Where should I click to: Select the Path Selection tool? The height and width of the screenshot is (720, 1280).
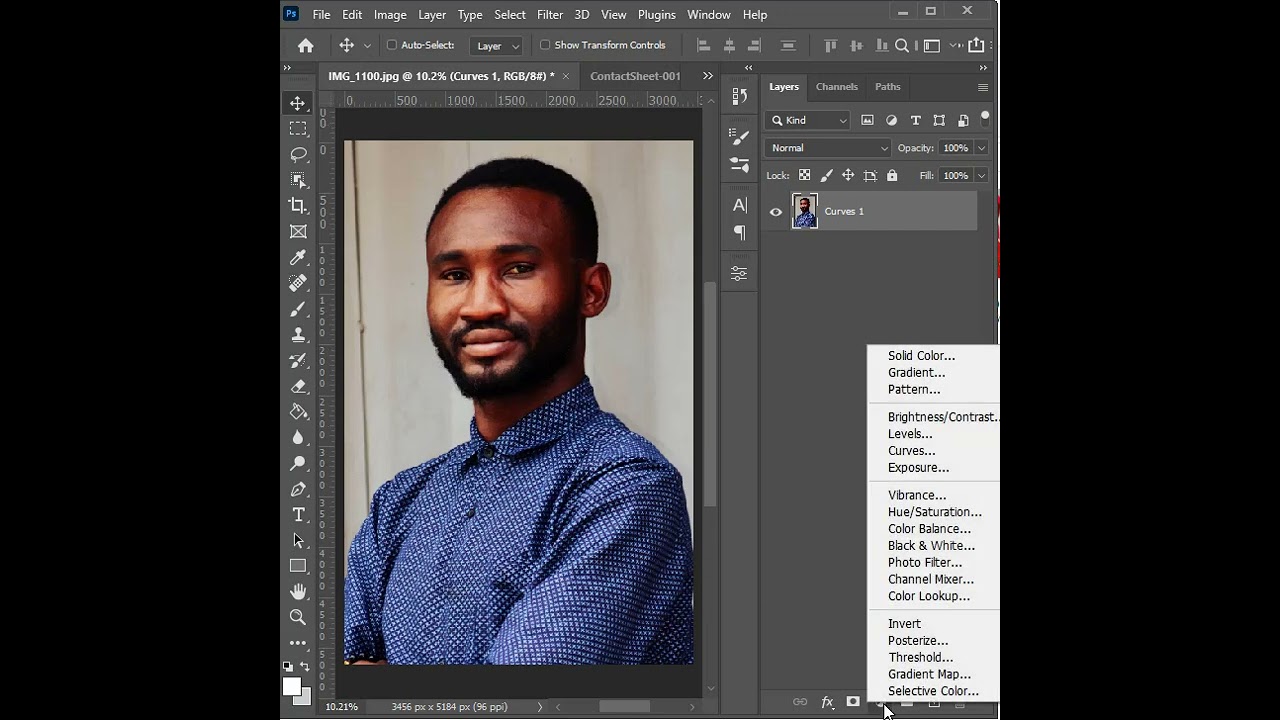(298, 540)
